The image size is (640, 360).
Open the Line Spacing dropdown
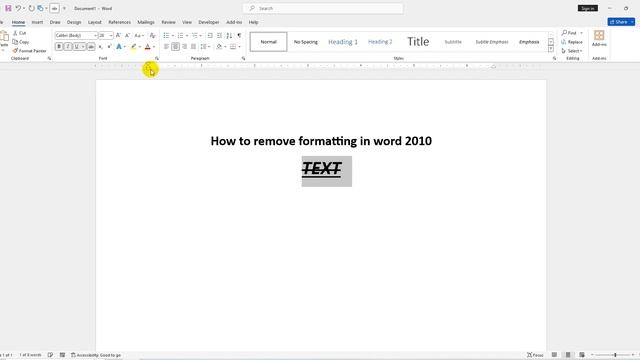205,47
